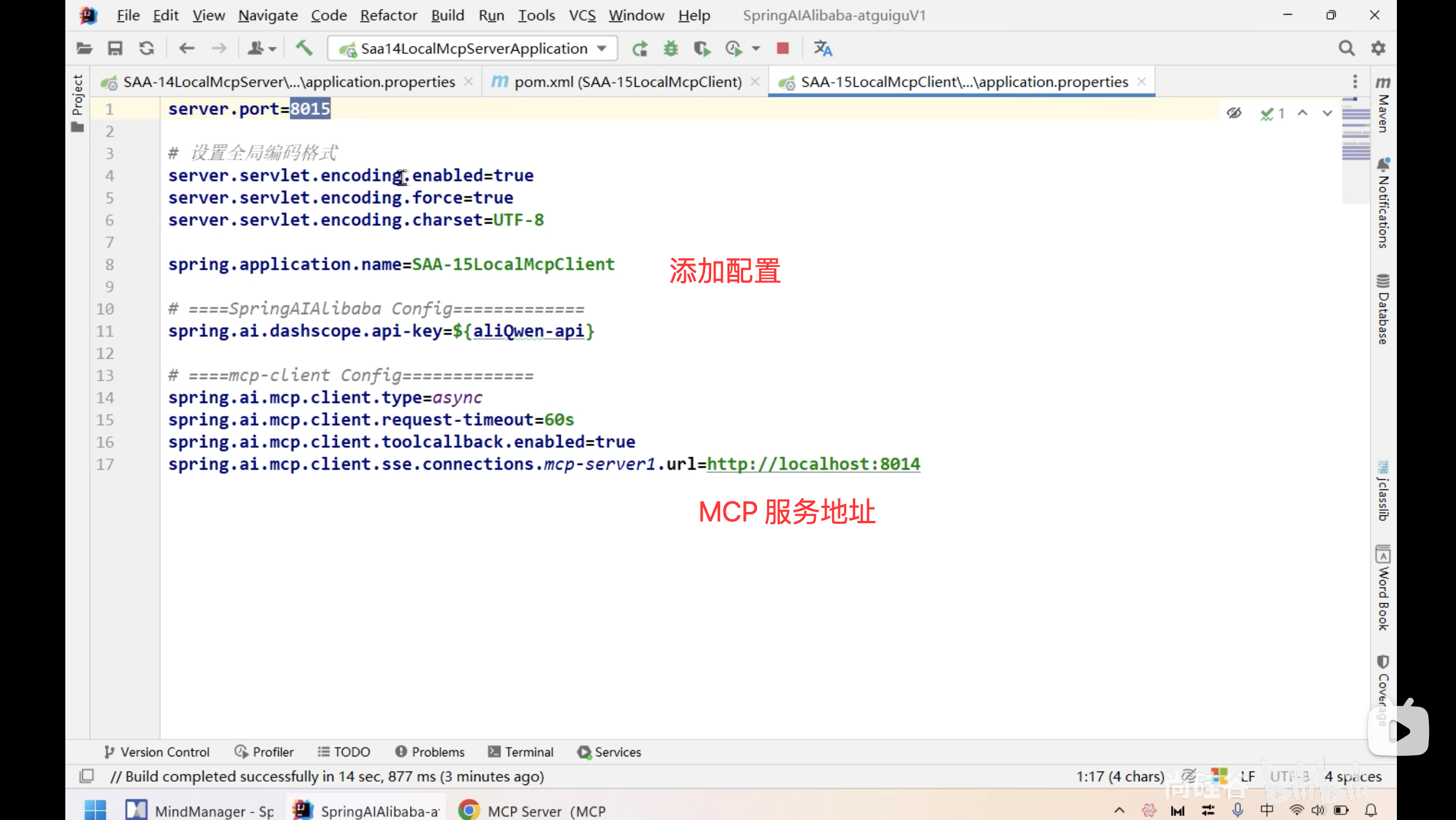Viewport: 1456px width, 820px height.
Task: Click the editor error stripe scrollbar
Action: 1355,150
